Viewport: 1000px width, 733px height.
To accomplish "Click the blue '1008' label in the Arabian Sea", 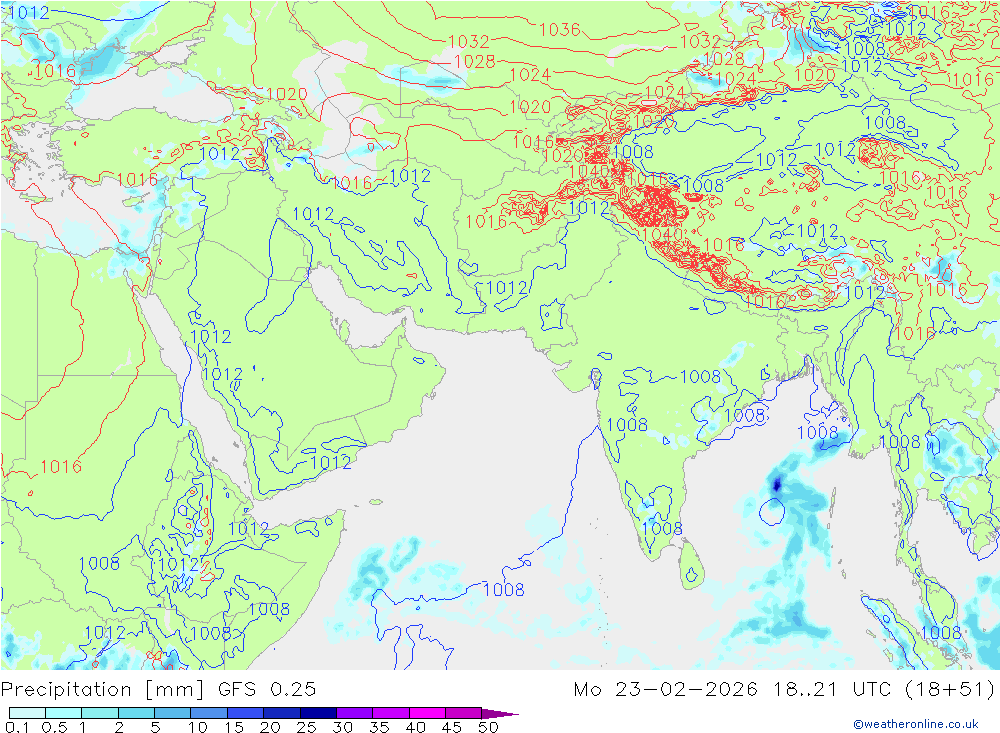I will (504, 589).
